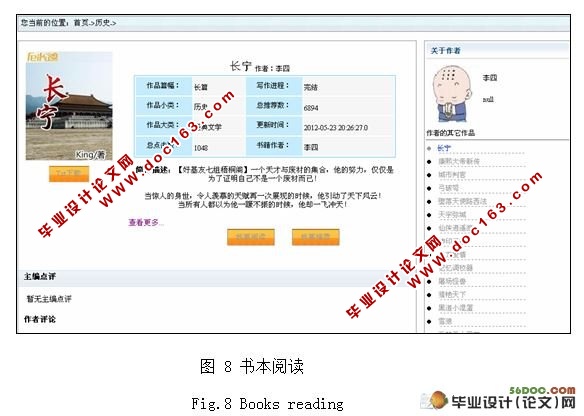584x416 pixels.
Task: Click the 长宁 book cover image
Action: [69, 106]
